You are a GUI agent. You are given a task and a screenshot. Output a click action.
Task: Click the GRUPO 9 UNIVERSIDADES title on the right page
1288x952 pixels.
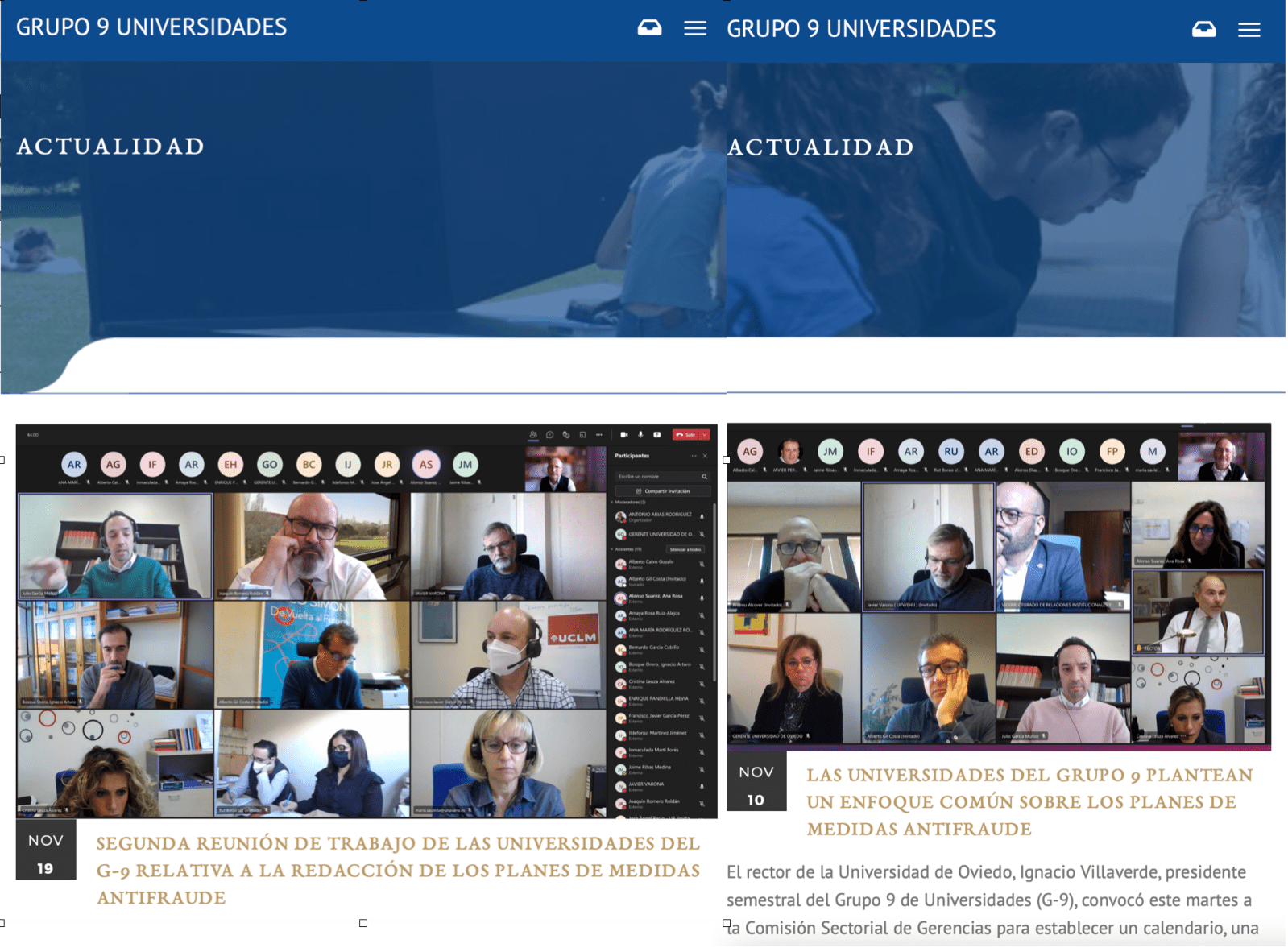point(861,29)
